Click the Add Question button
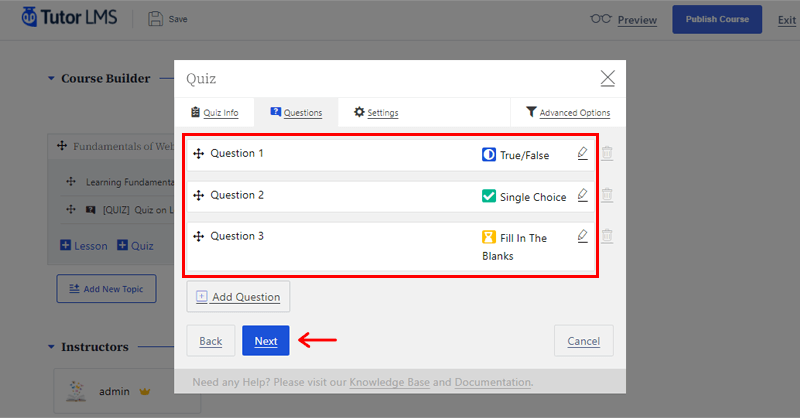 pos(238,297)
